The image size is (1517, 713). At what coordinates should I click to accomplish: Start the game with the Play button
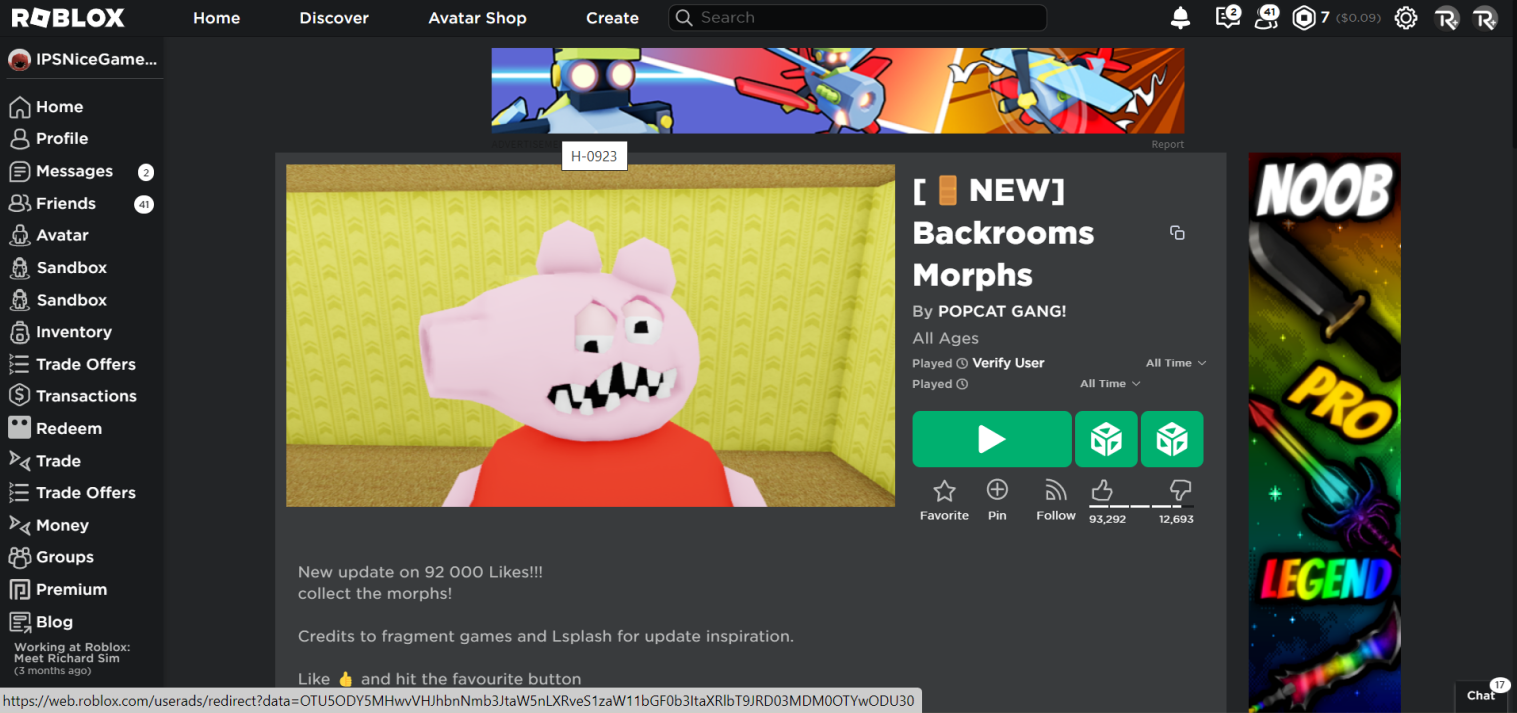pyautogui.click(x=992, y=439)
